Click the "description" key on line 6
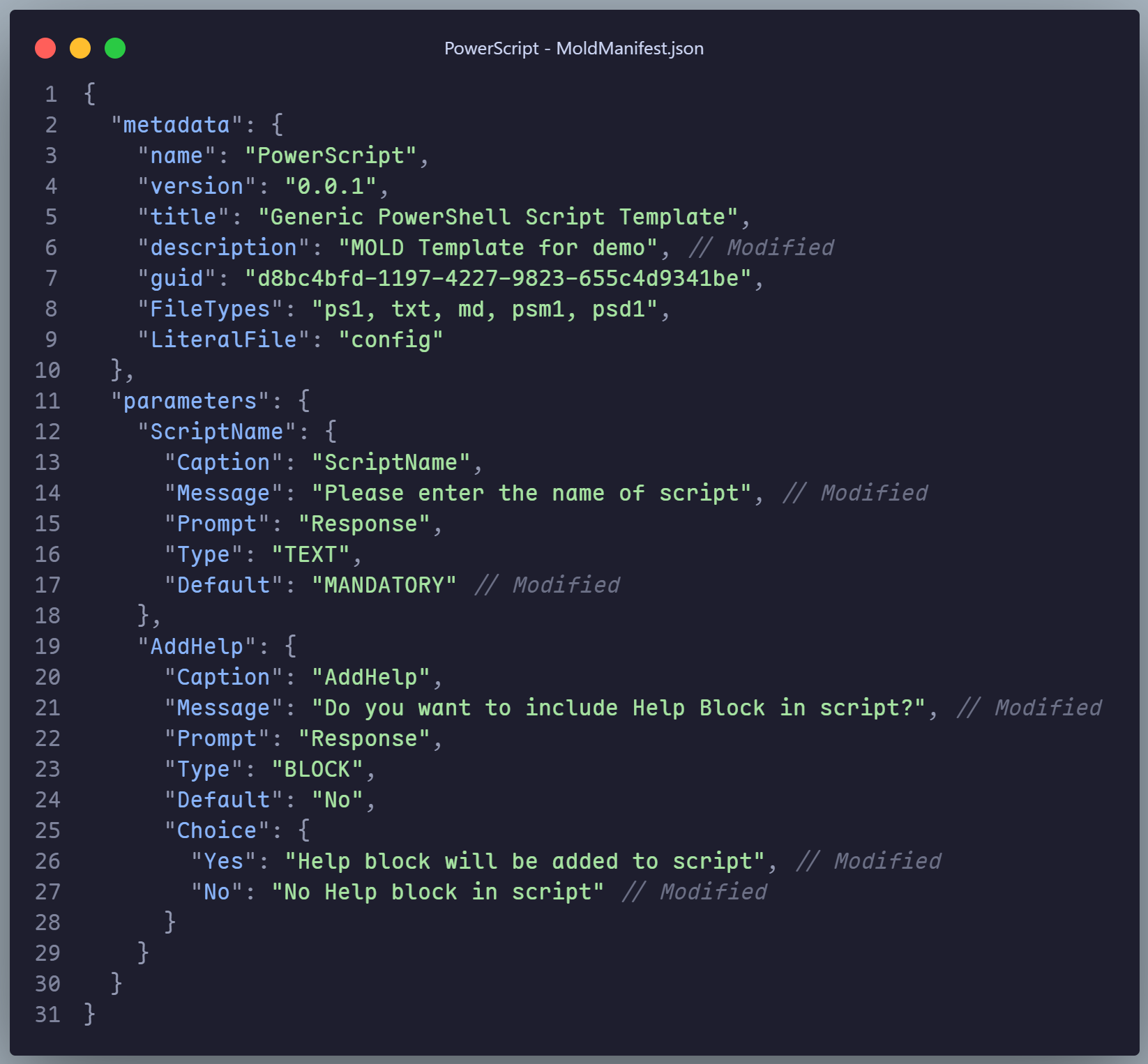 (223, 248)
